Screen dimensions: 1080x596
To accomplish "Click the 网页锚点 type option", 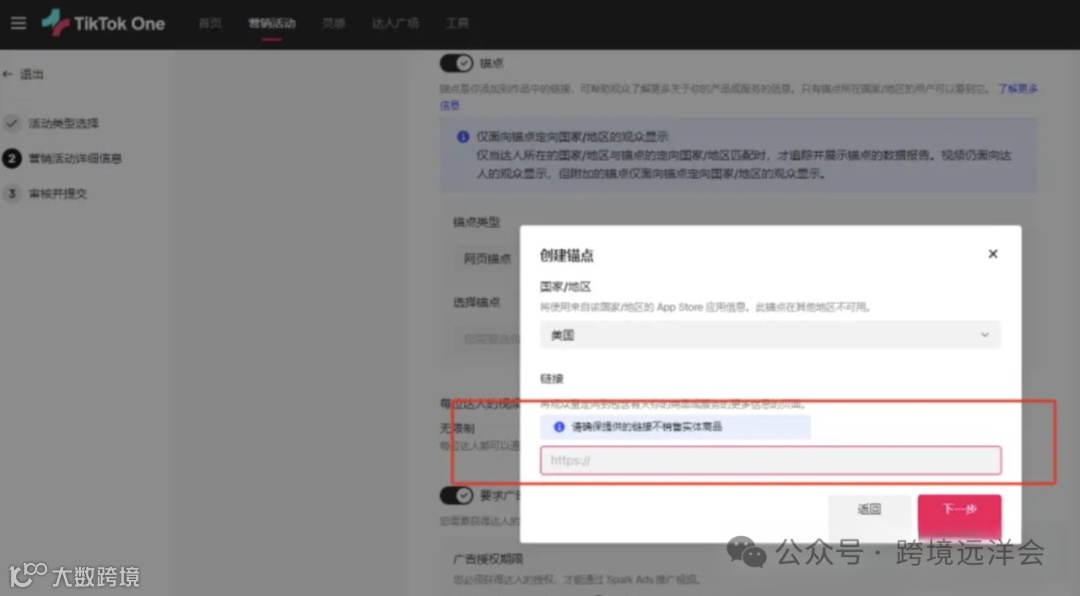I will [487, 259].
